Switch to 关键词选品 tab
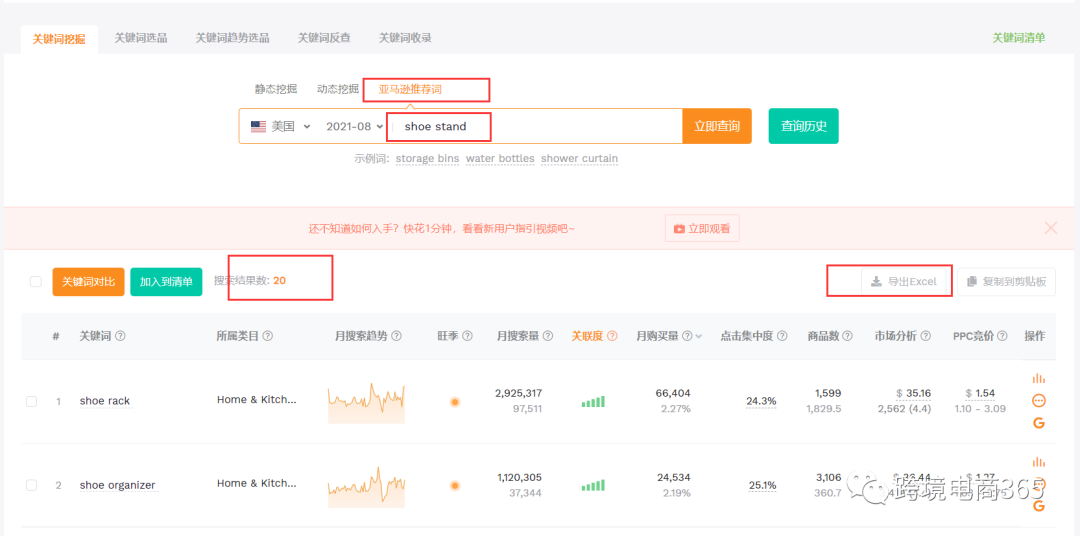This screenshot has width=1080, height=536. tap(141, 38)
